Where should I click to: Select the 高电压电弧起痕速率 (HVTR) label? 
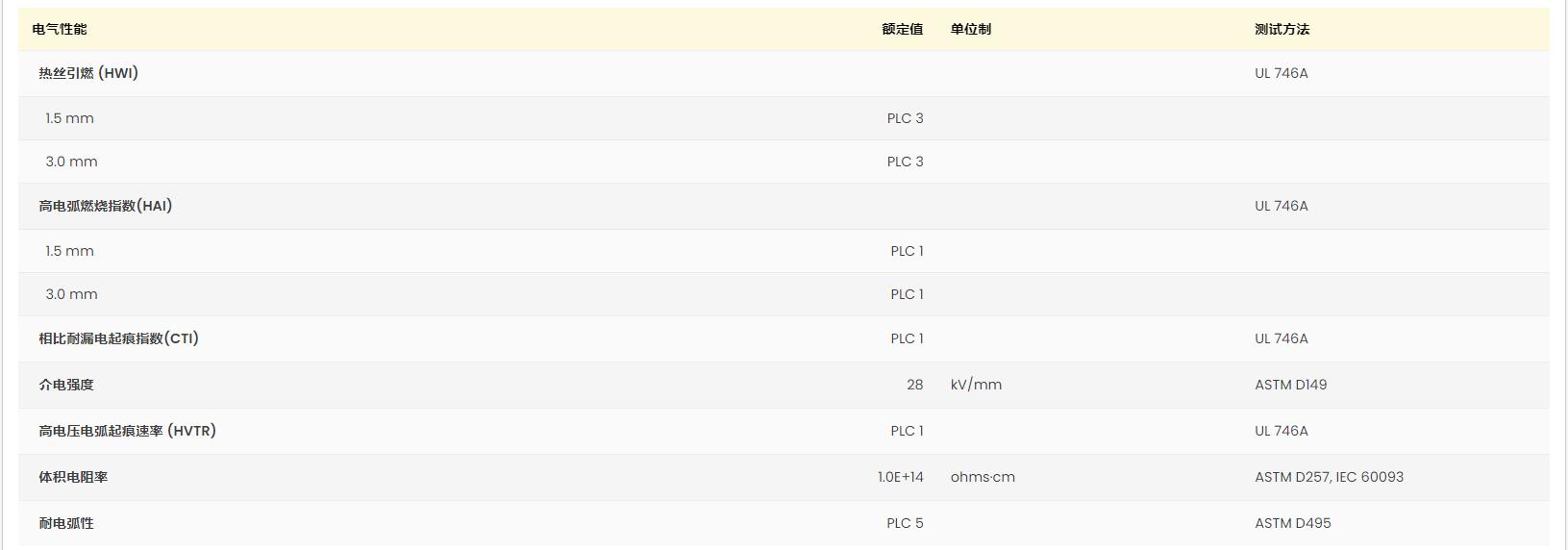tap(127, 431)
